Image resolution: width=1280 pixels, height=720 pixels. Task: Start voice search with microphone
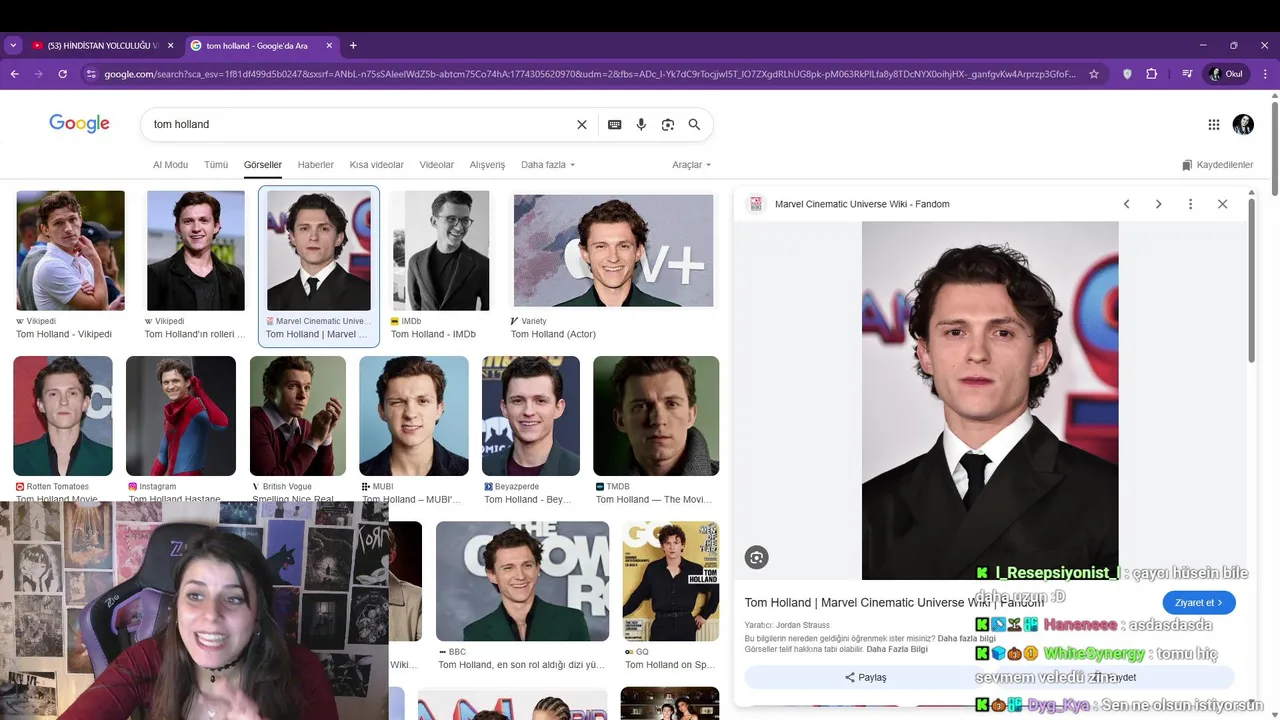(641, 125)
